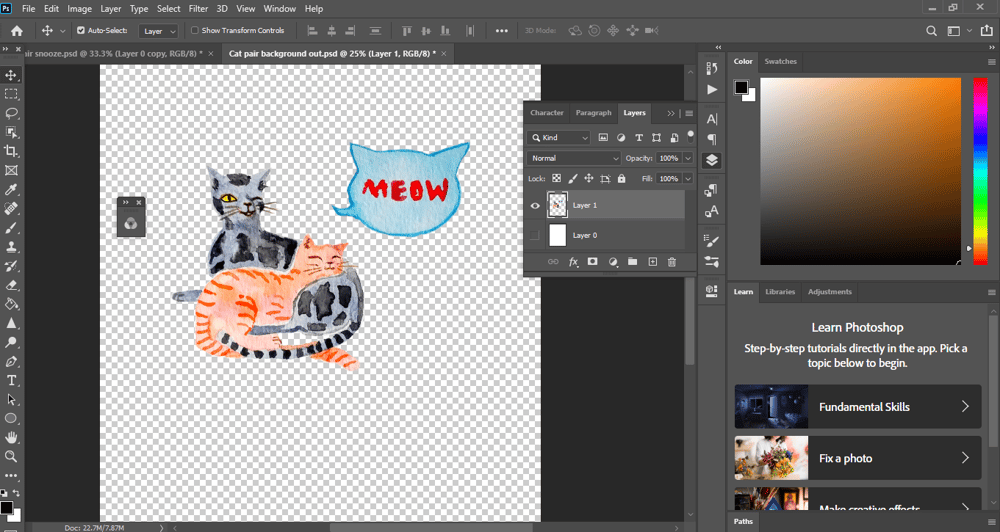Click the rainbow hue slider strip
The image size is (1000, 532).
pyautogui.click(x=980, y=172)
